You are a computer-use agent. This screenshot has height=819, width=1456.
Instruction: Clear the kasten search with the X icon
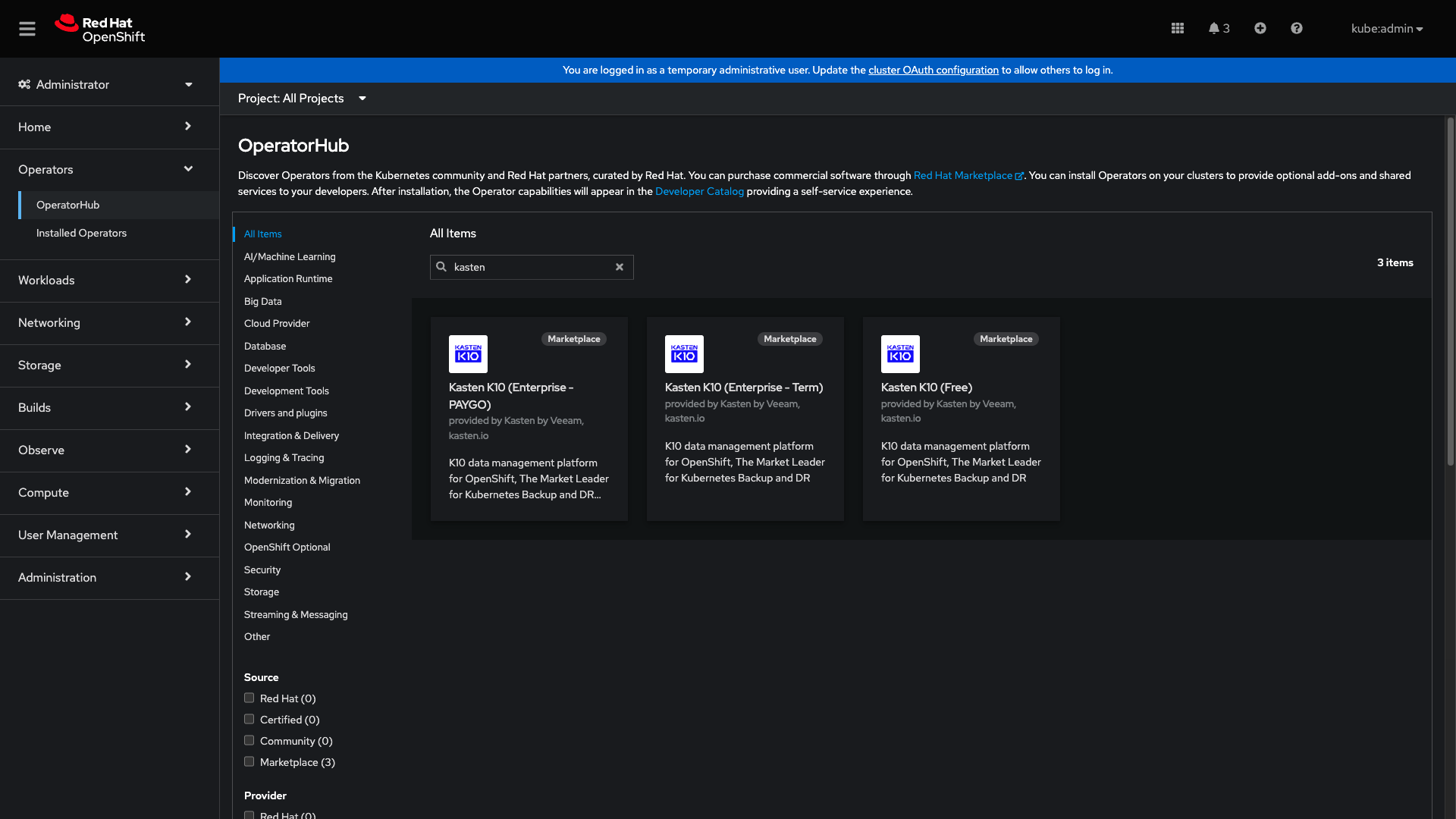(620, 267)
